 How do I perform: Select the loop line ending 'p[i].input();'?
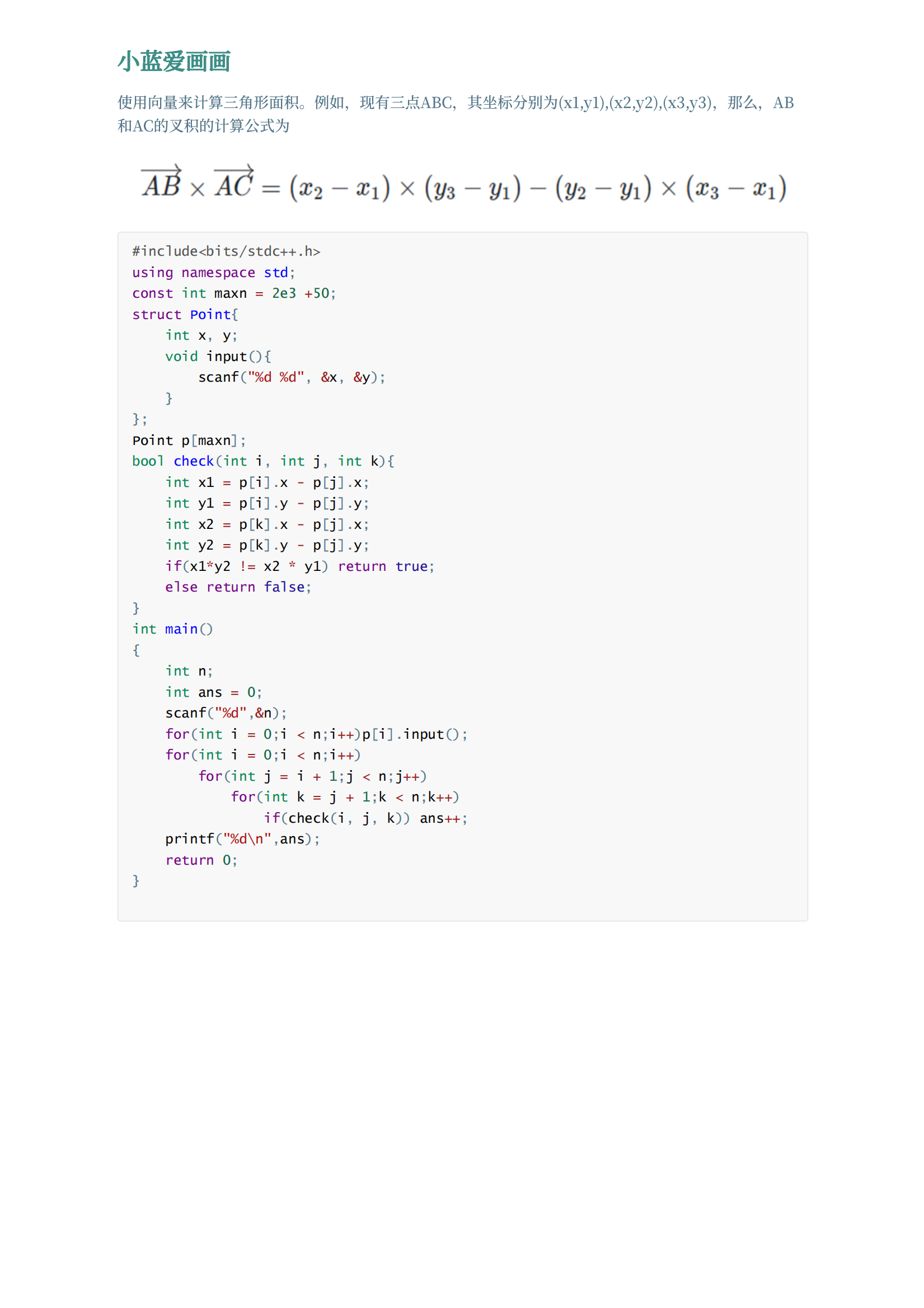[x=316, y=734]
